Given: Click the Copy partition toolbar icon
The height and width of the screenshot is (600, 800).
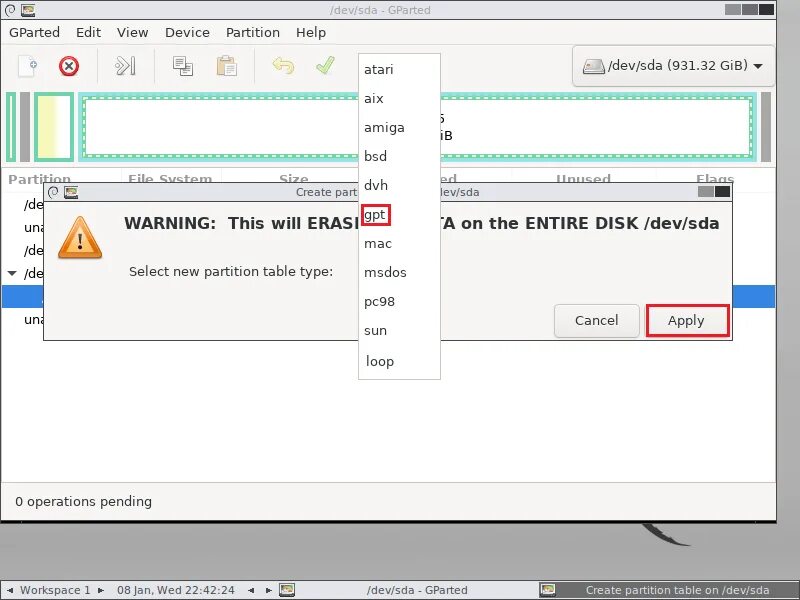Looking at the screenshot, I should tap(183, 66).
